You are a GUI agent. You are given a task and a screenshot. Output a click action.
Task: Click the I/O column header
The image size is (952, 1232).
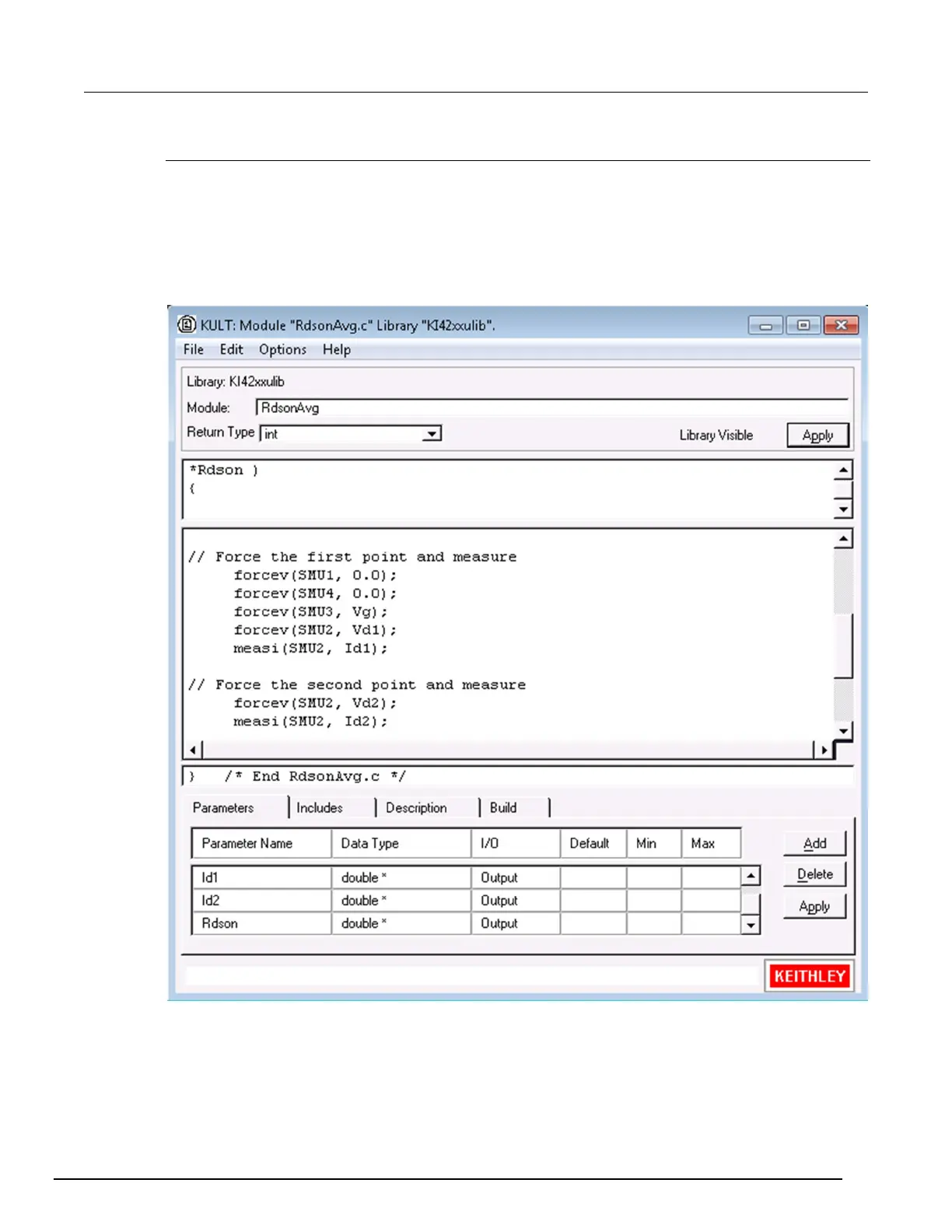click(x=516, y=844)
